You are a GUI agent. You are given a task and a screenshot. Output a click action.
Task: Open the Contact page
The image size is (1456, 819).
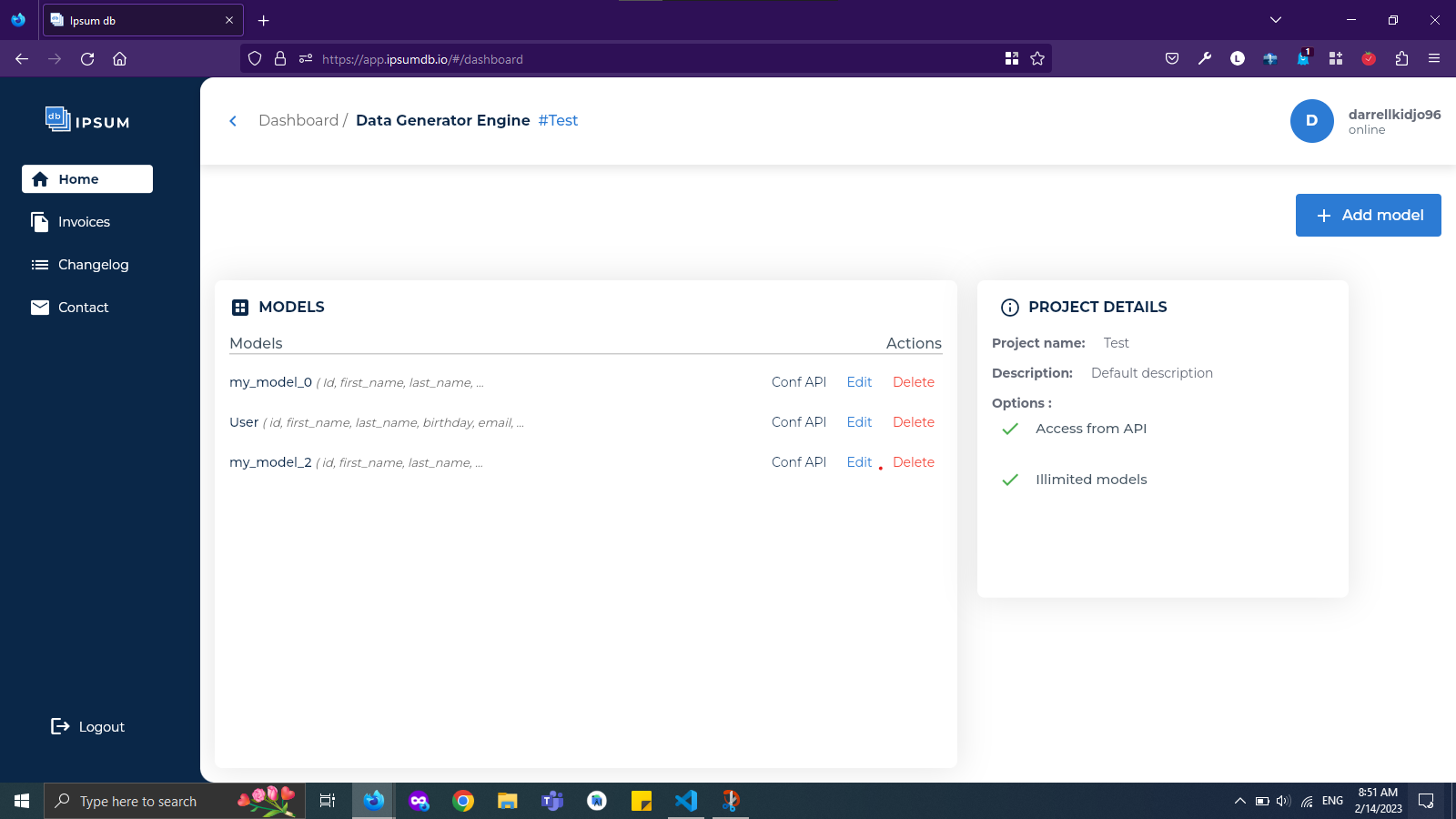point(70,308)
